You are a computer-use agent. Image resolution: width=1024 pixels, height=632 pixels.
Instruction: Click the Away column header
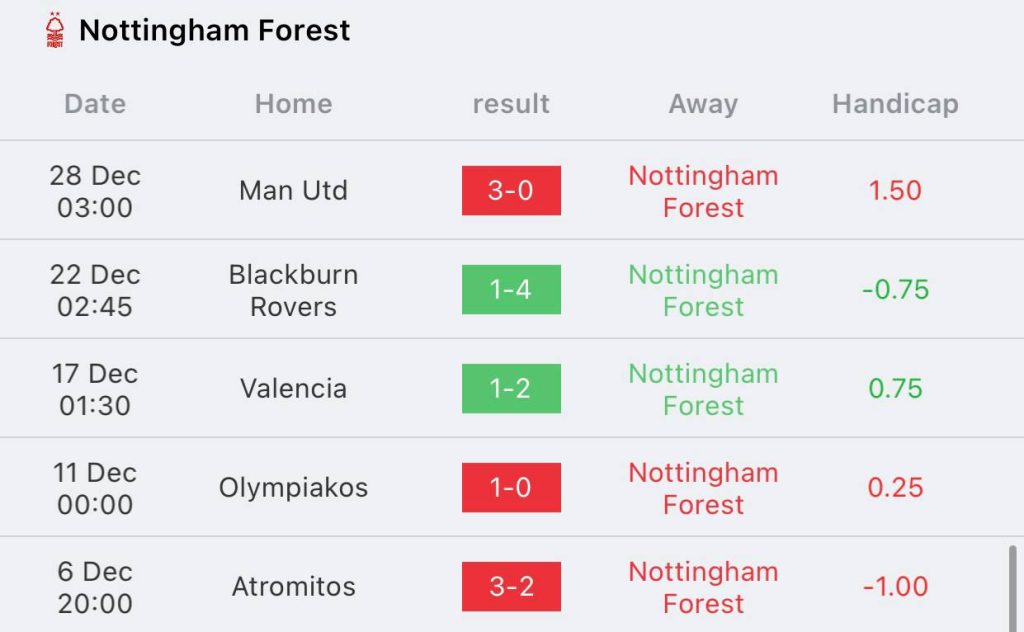[703, 104]
